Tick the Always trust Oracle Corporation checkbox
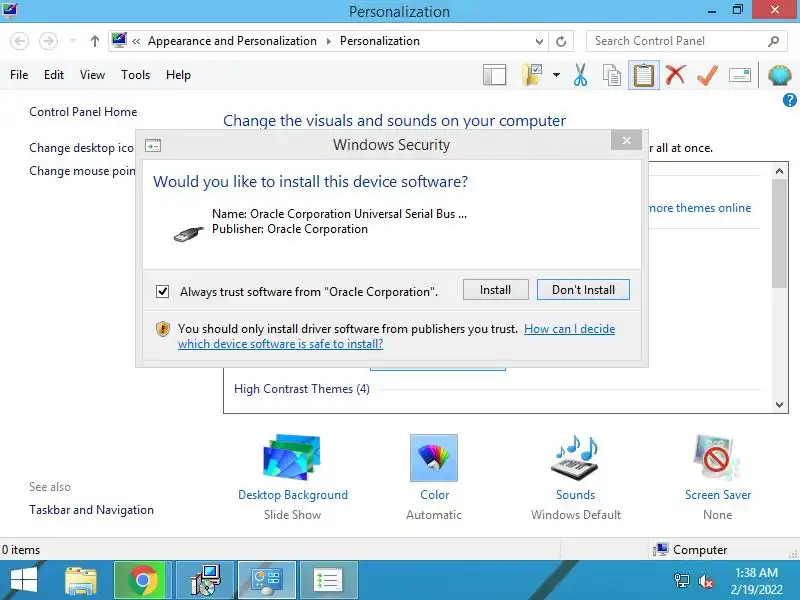This screenshot has height=600, width=800. click(x=162, y=291)
